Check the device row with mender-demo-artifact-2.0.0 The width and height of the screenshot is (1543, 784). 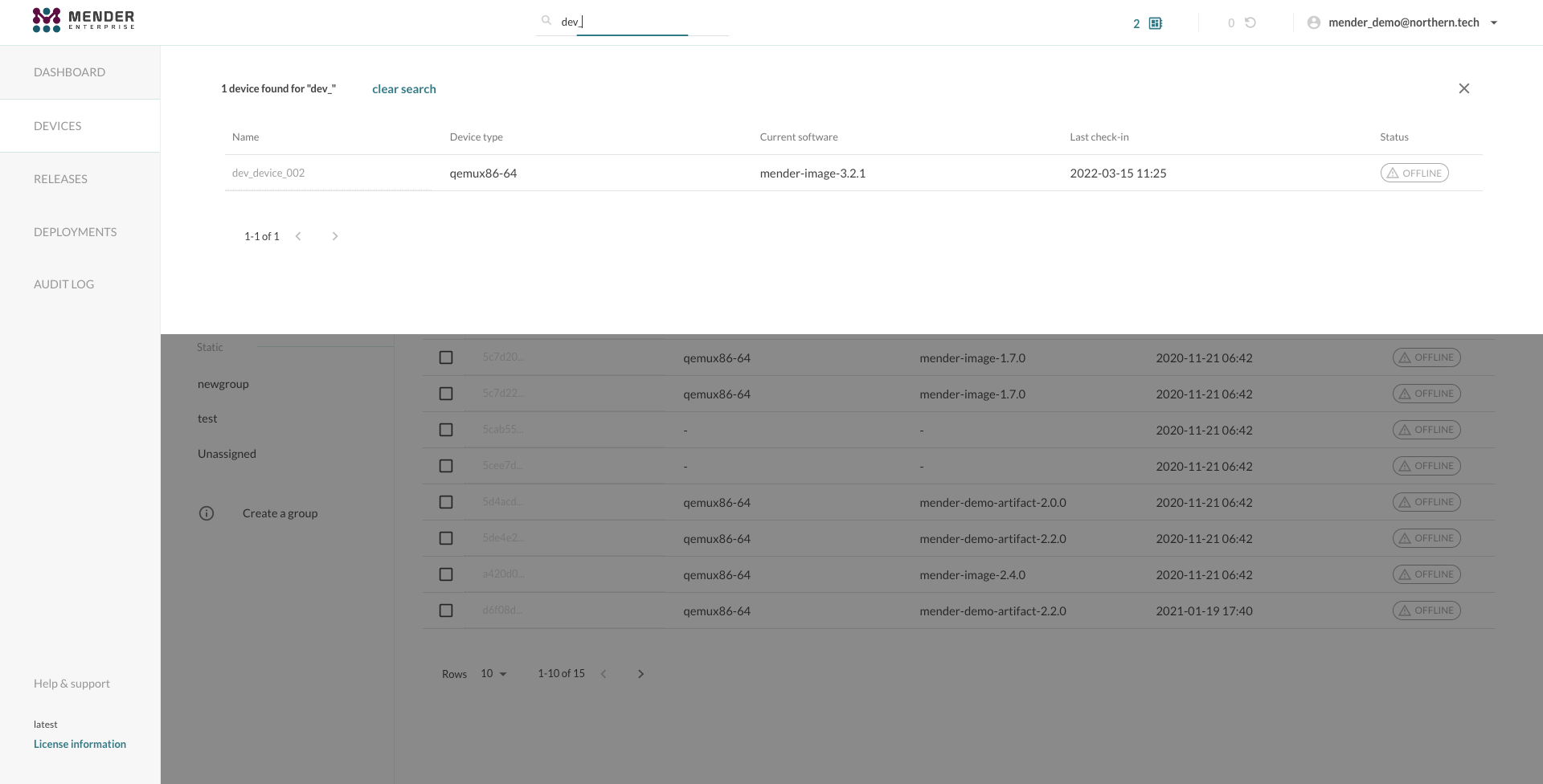pos(446,502)
